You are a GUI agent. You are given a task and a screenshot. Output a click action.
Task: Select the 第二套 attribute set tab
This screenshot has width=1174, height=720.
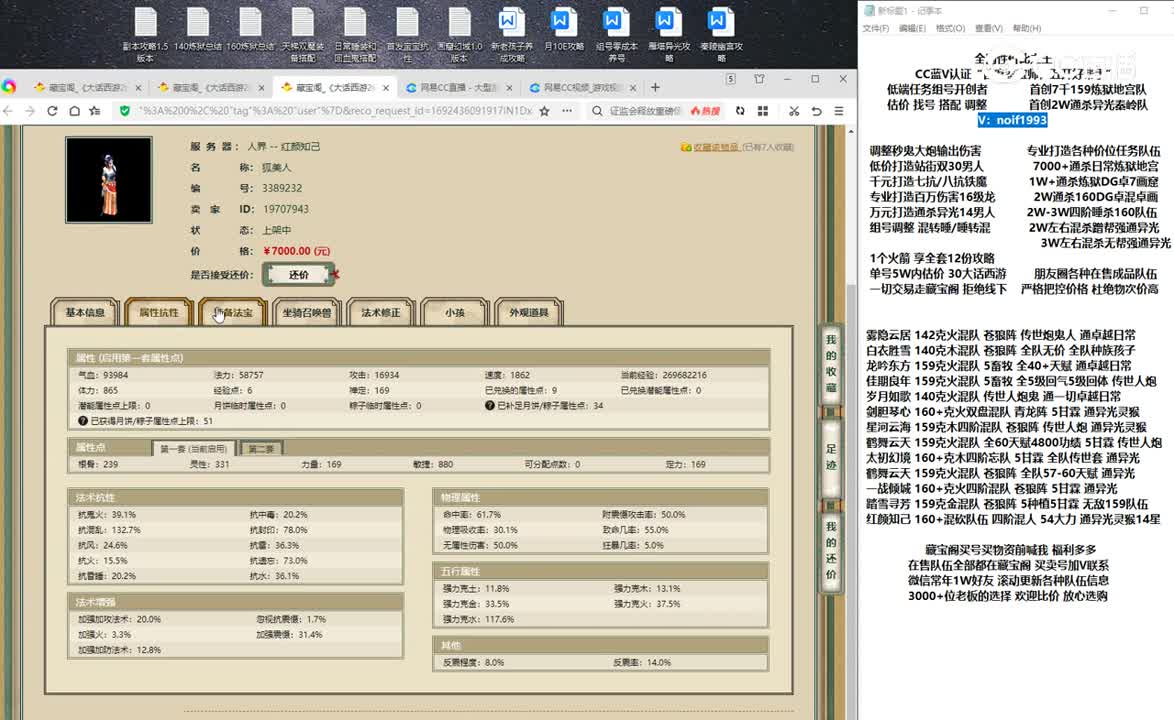tap(261, 449)
